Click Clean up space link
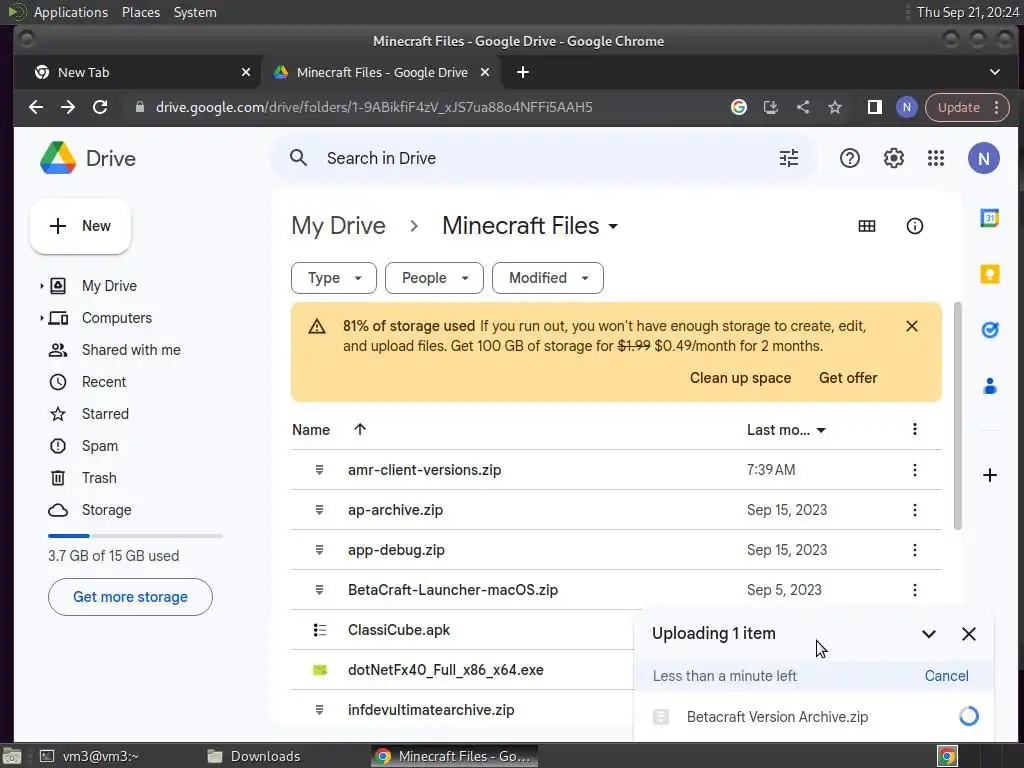The image size is (1024, 768). point(740,378)
